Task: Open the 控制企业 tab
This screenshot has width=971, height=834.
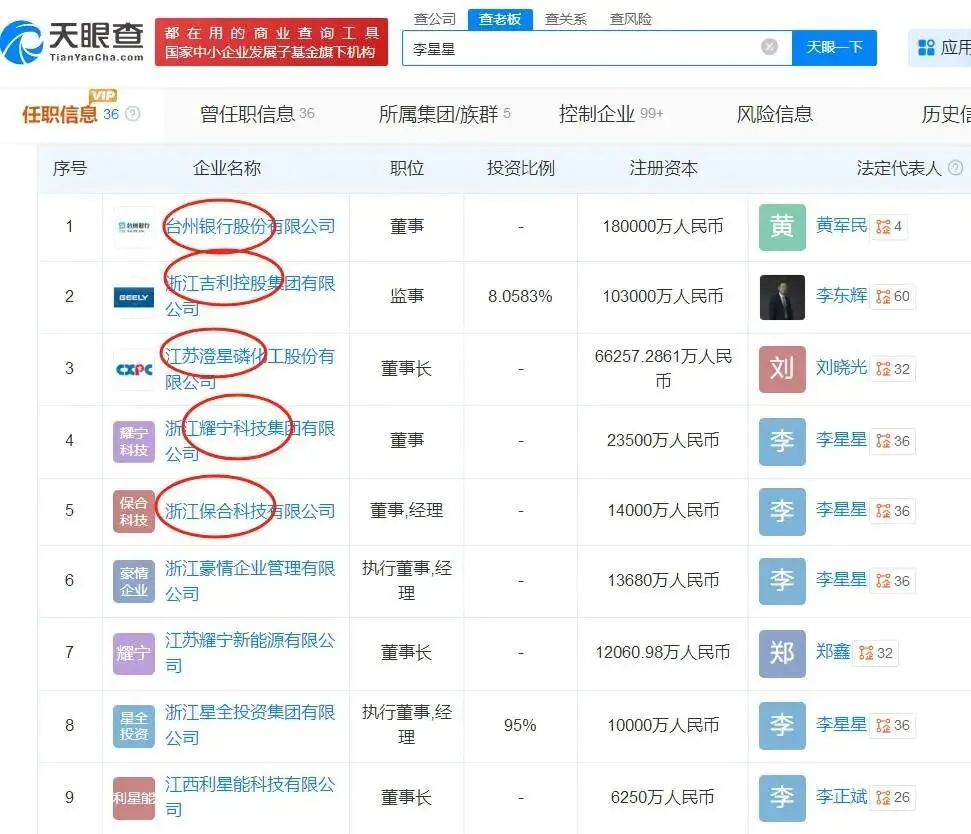Action: click(610, 114)
